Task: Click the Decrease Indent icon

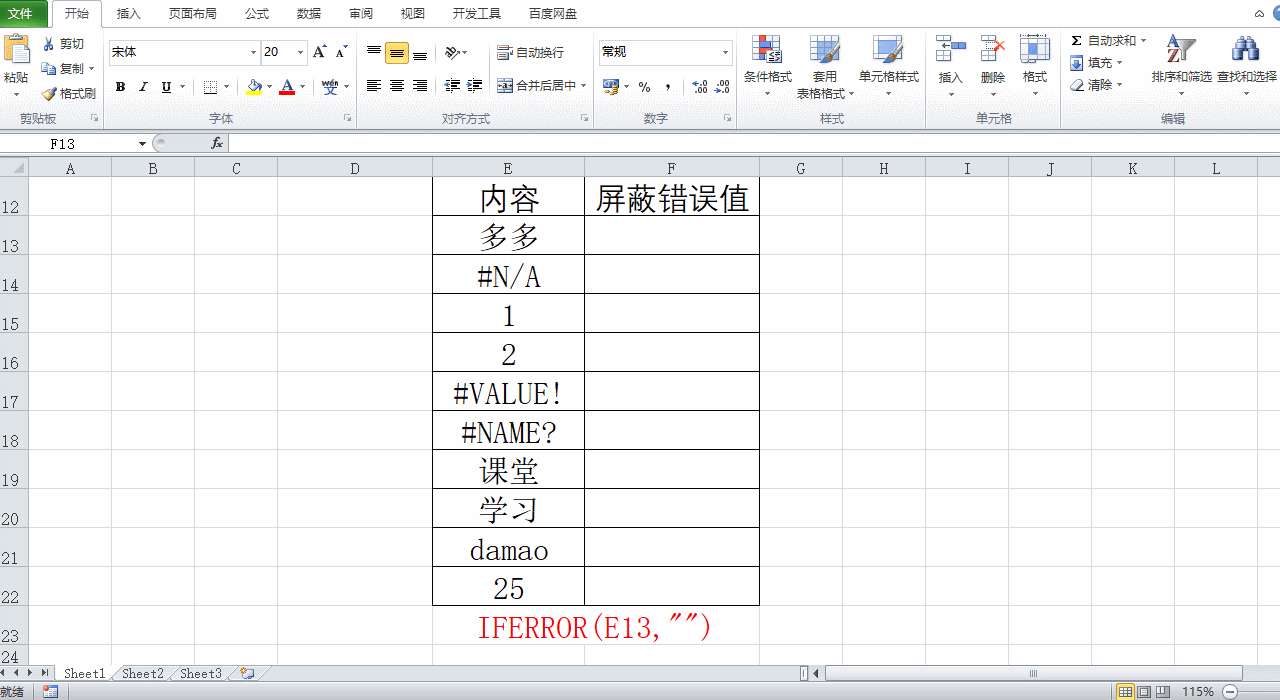Action: (x=452, y=86)
